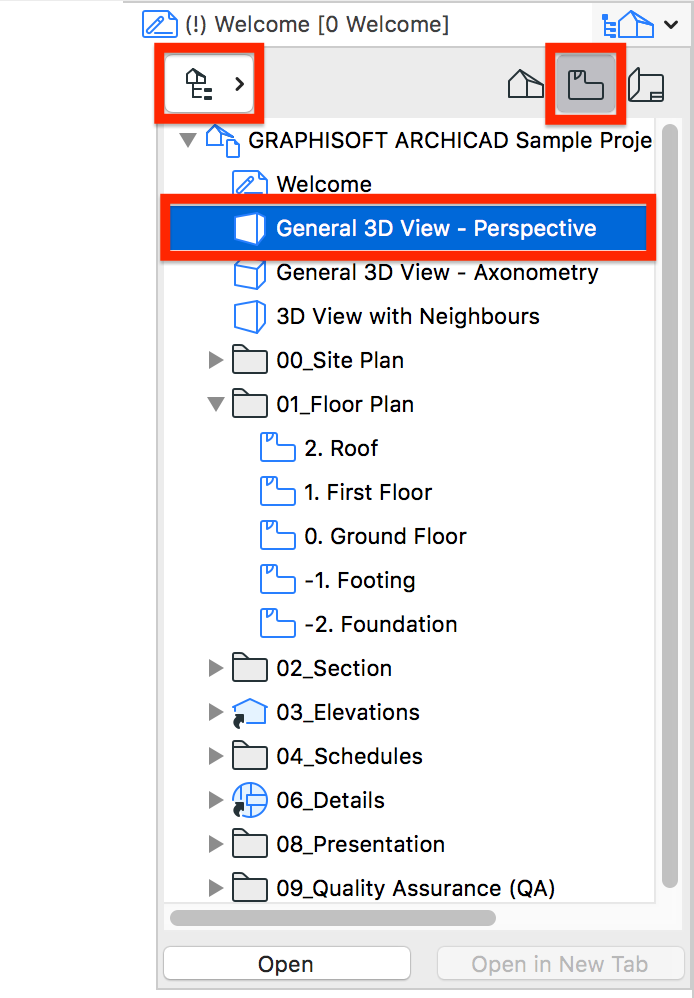
Task: Expand the 00_Site Plan folder
Action: point(216,360)
